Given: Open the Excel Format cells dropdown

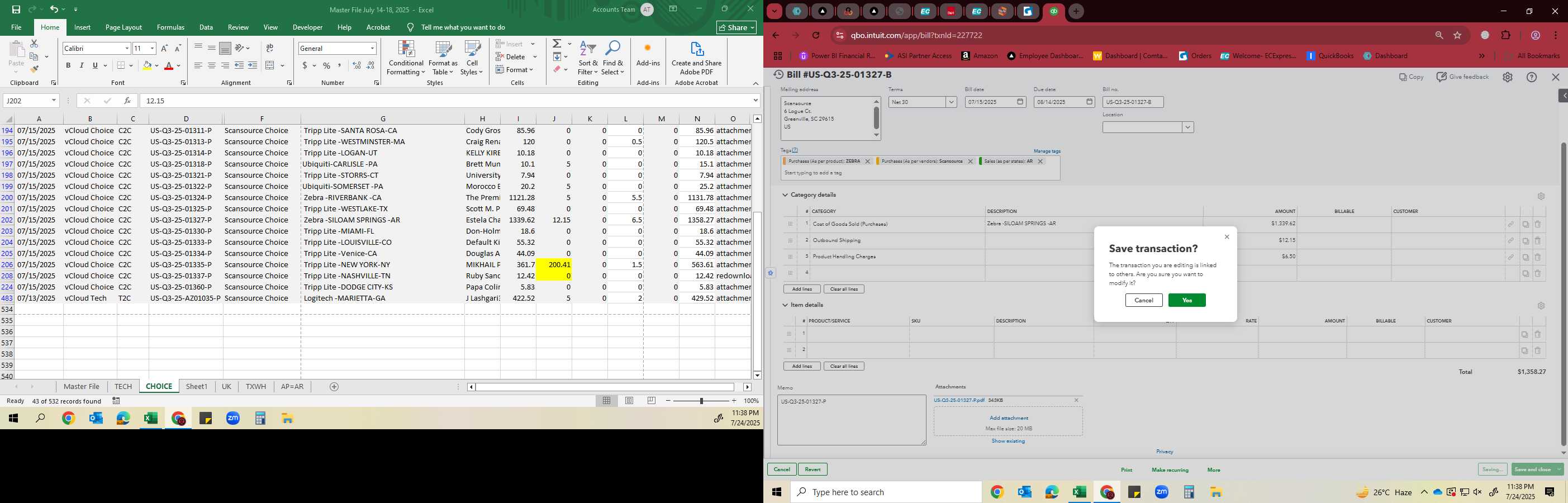Looking at the screenshot, I should click(514, 69).
